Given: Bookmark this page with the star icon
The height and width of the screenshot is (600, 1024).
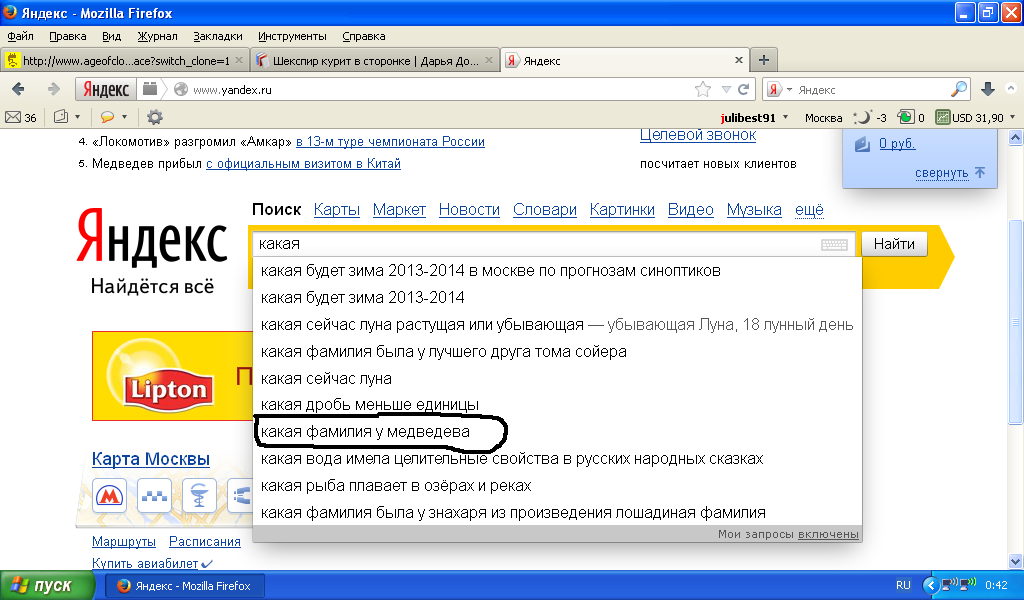Looking at the screenshot, I should (x=703, y=89).
